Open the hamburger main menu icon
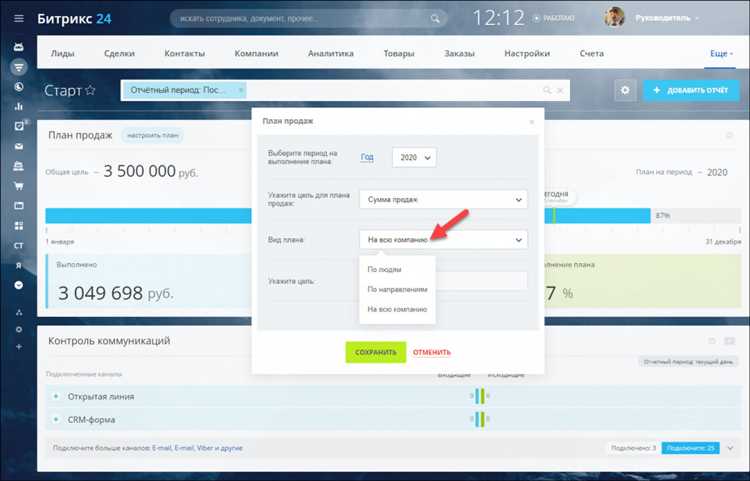 coord(19,18)
